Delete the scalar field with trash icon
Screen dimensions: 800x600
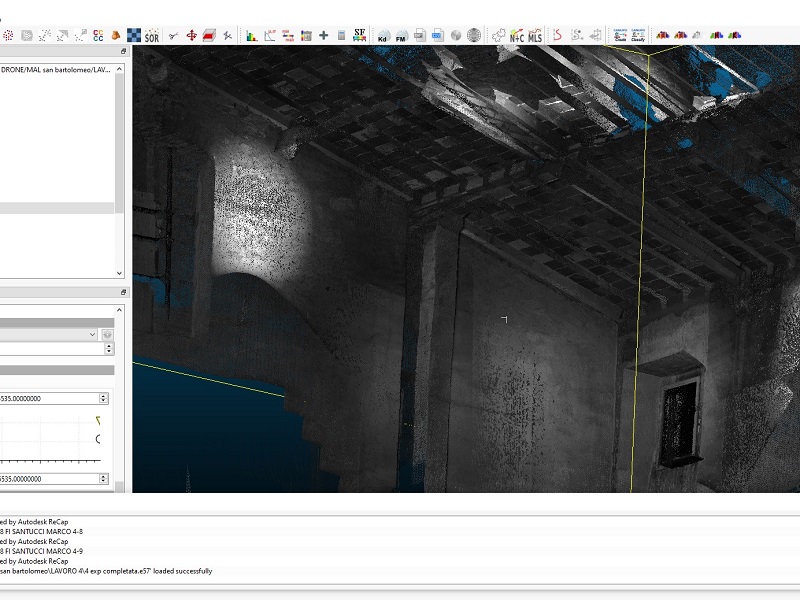[x=306, y=35]
